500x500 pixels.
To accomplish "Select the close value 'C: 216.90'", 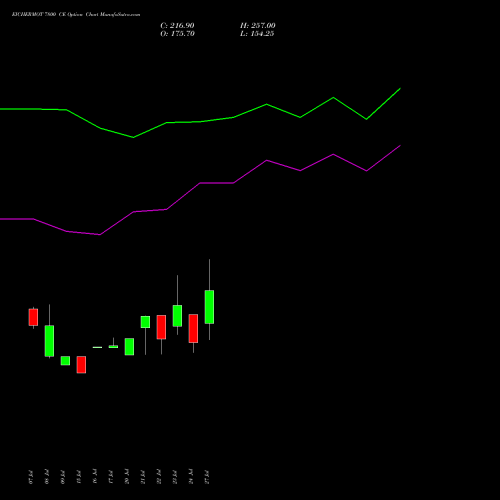I will click(x=177, y=26).
